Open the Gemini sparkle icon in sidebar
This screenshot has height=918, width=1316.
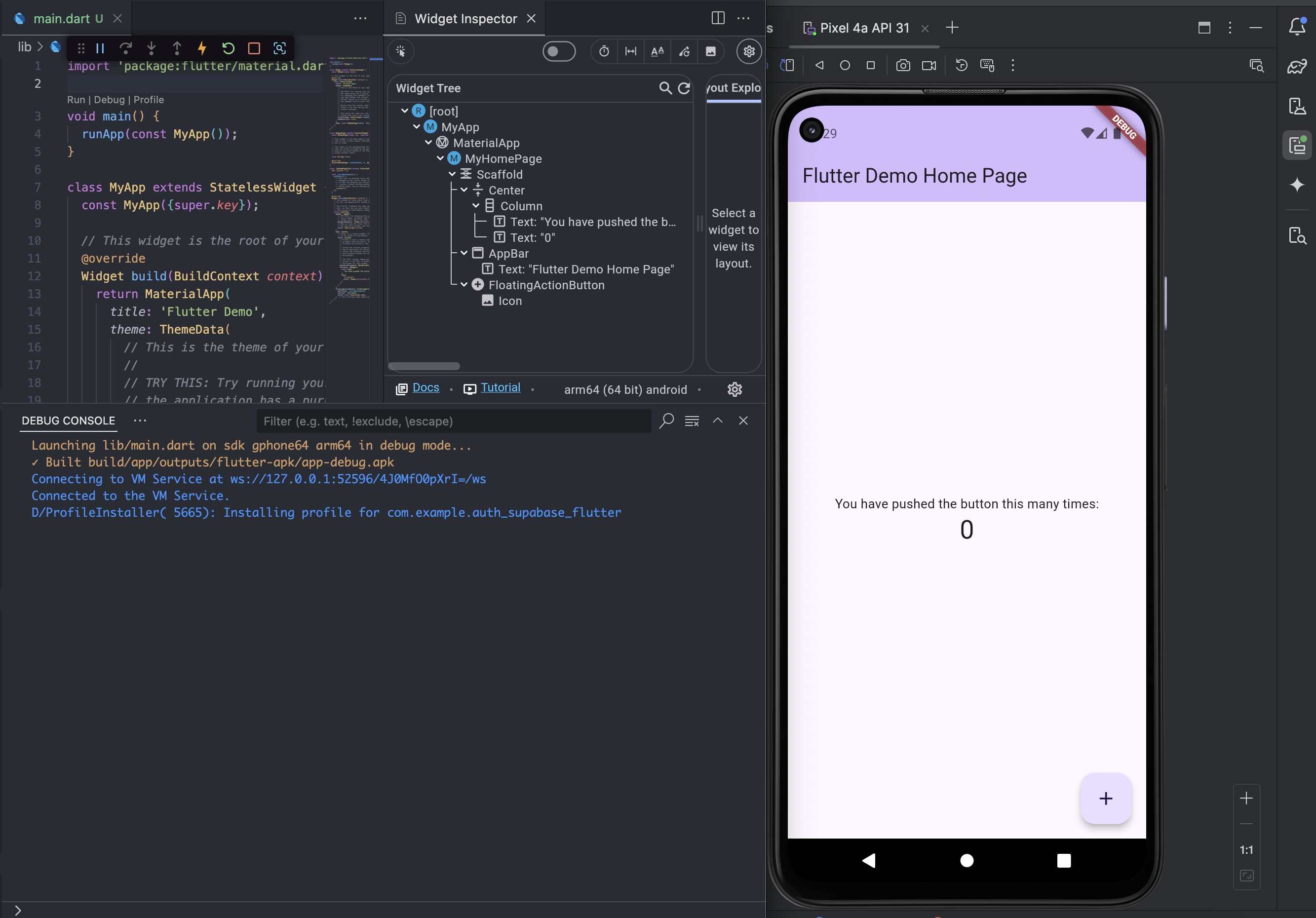coord(1297,185)
